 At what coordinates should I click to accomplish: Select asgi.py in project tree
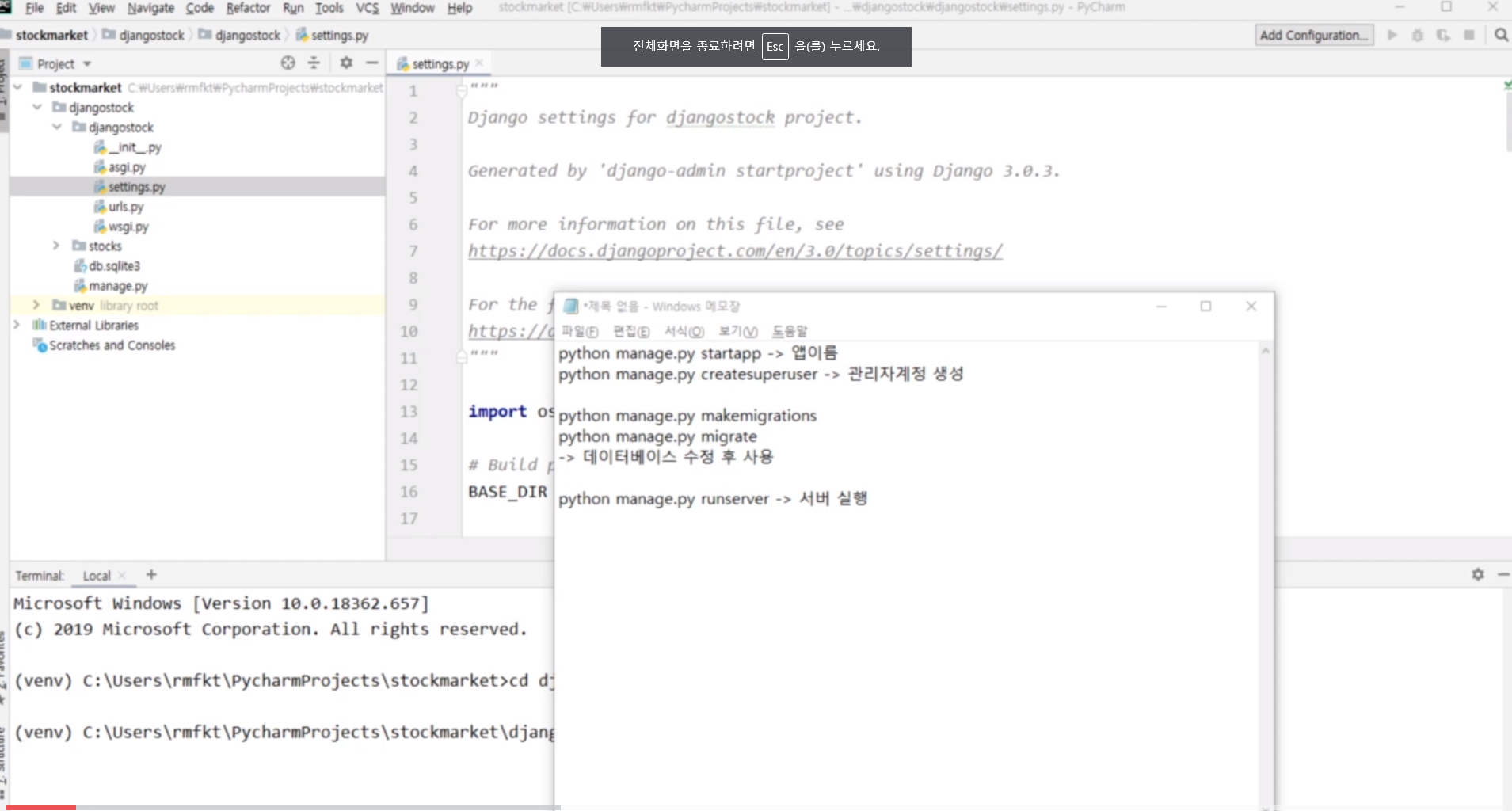120,167
